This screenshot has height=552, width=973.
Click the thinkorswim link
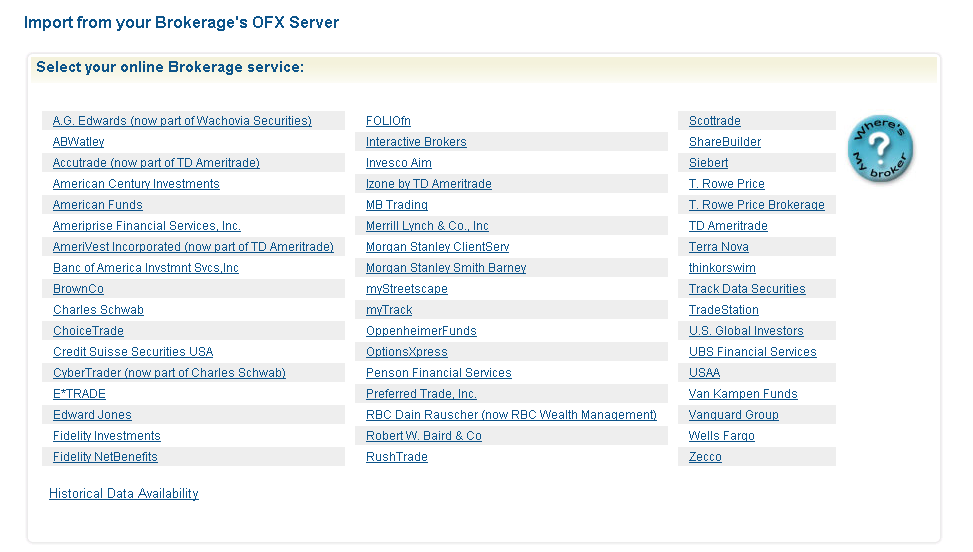(x=722, y=268)
